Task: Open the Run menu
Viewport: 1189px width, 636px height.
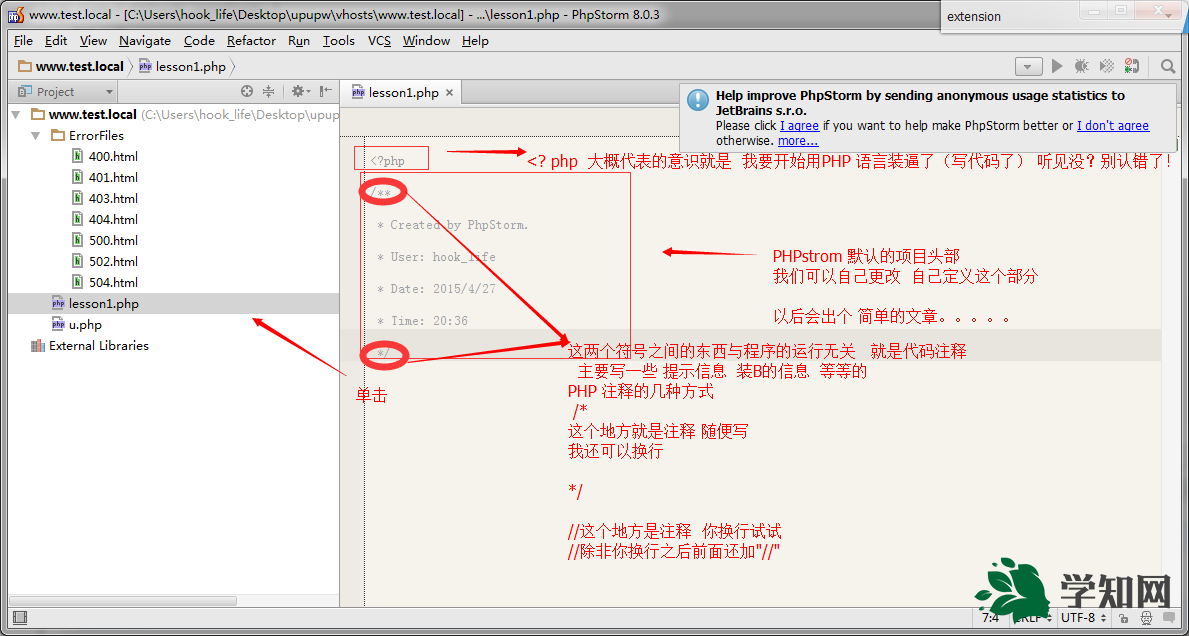Action: (x=299, y=41)
